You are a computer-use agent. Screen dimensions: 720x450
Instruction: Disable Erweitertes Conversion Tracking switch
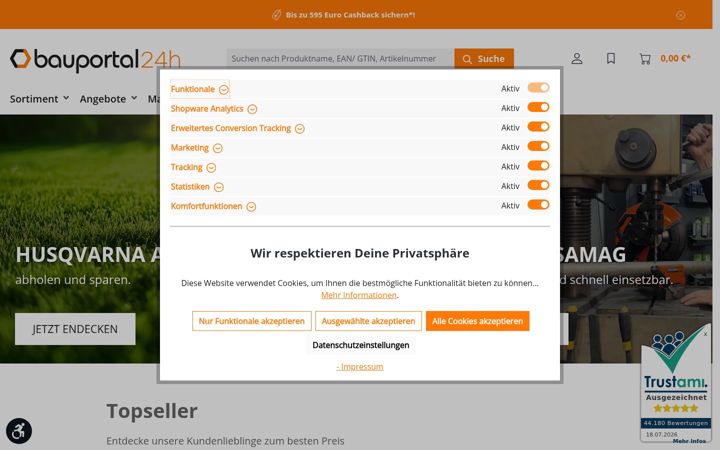538,127
